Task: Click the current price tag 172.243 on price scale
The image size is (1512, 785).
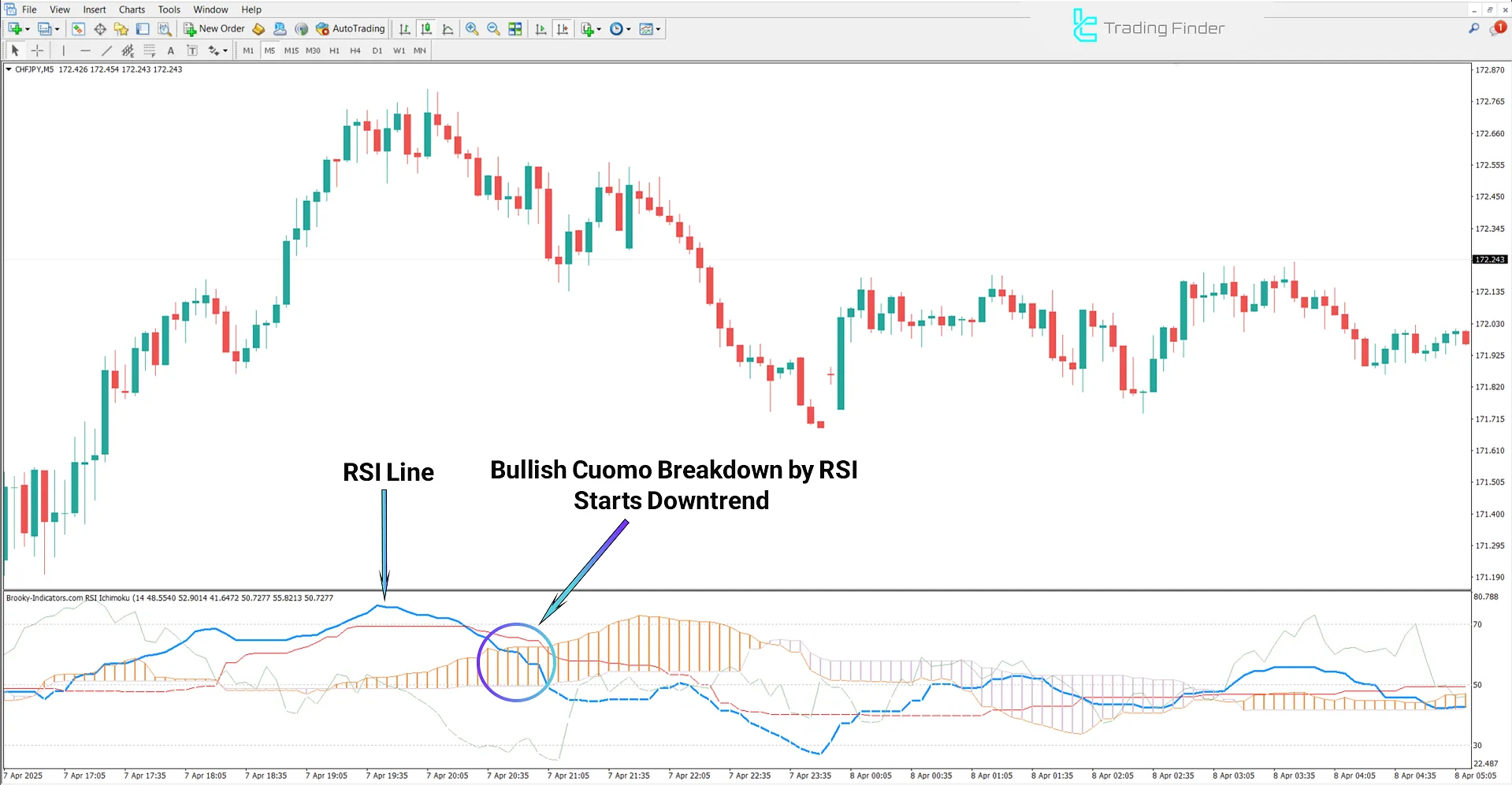Action: tap(1489, 259)
